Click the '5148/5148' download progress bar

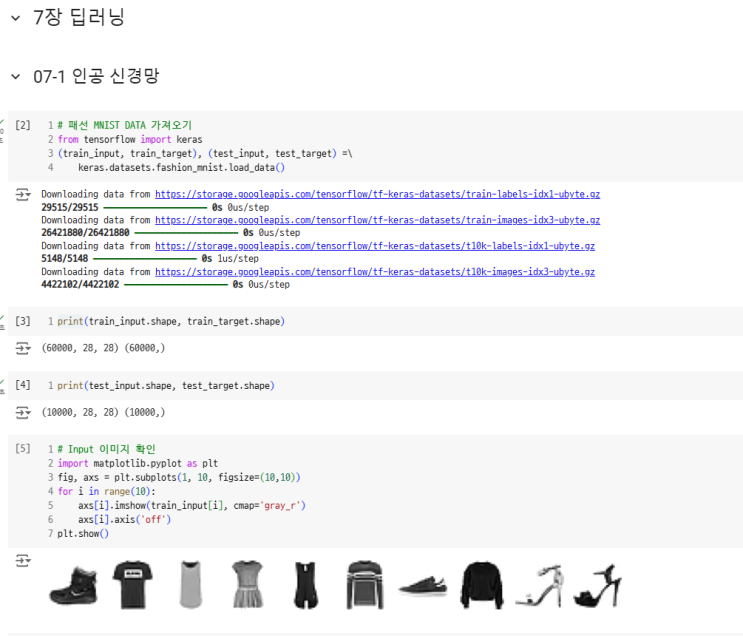(x=145, y=259)
